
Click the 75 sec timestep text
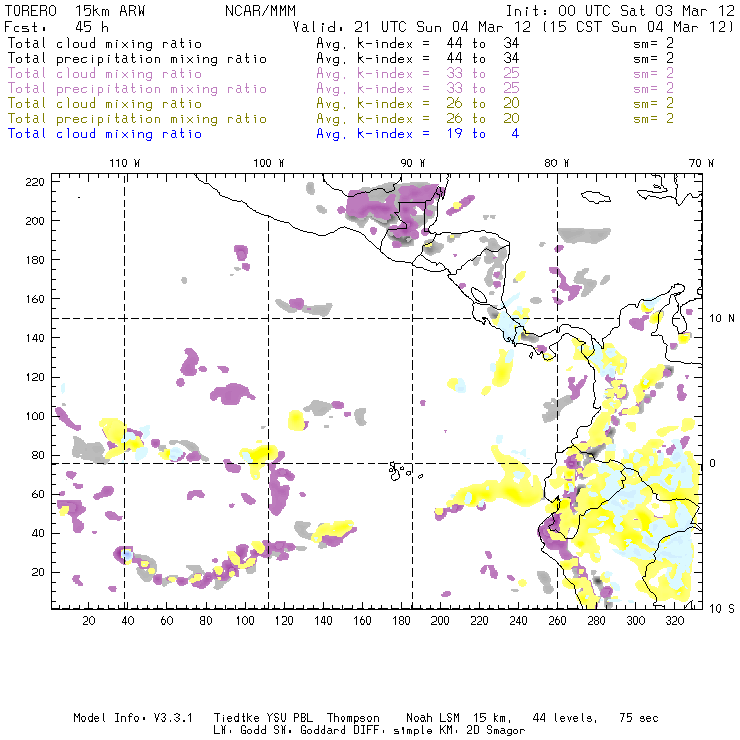(x=639, y=718)
